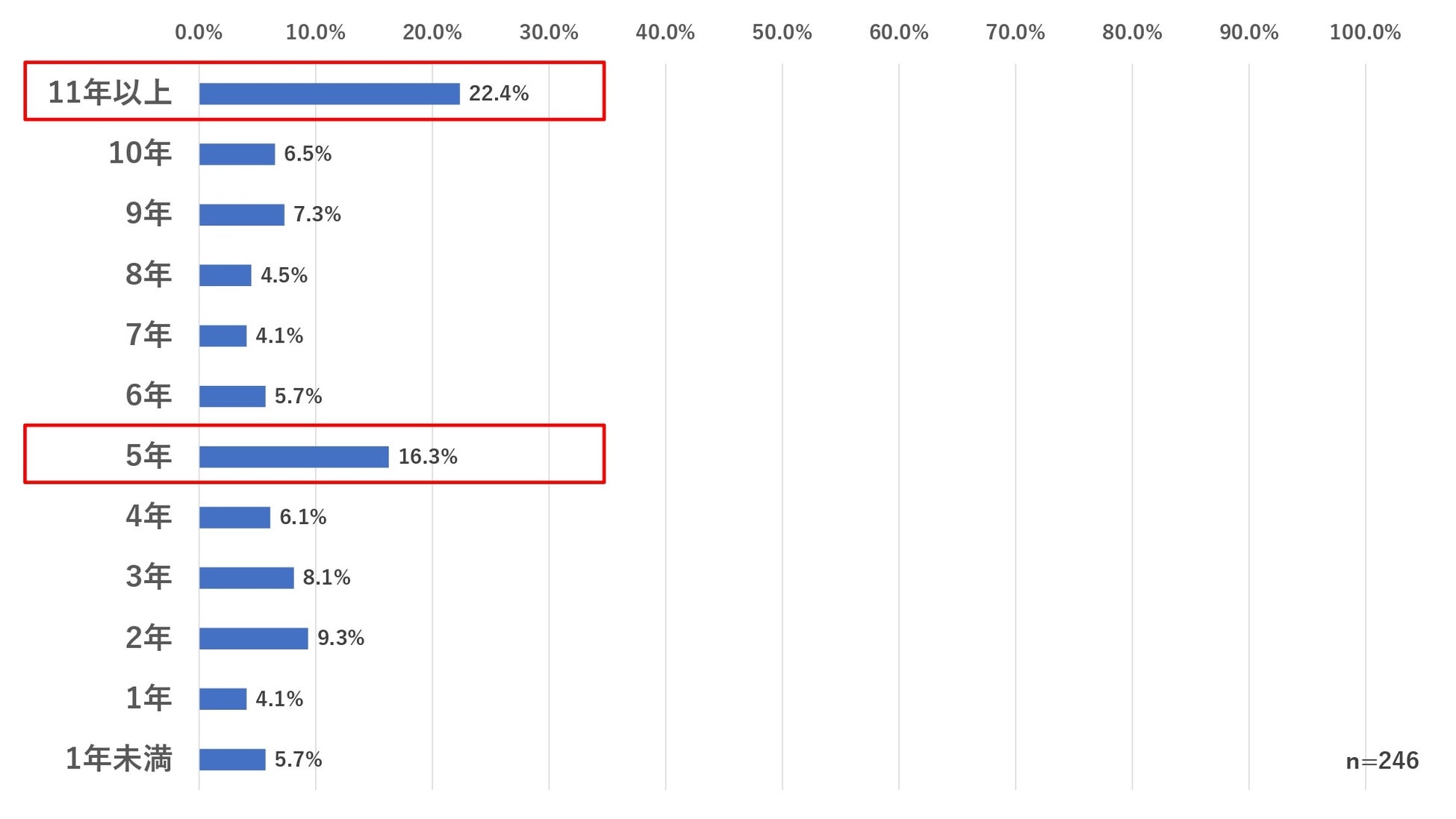
Task: Select the 9.3% data label
Action: coord(340,638)
